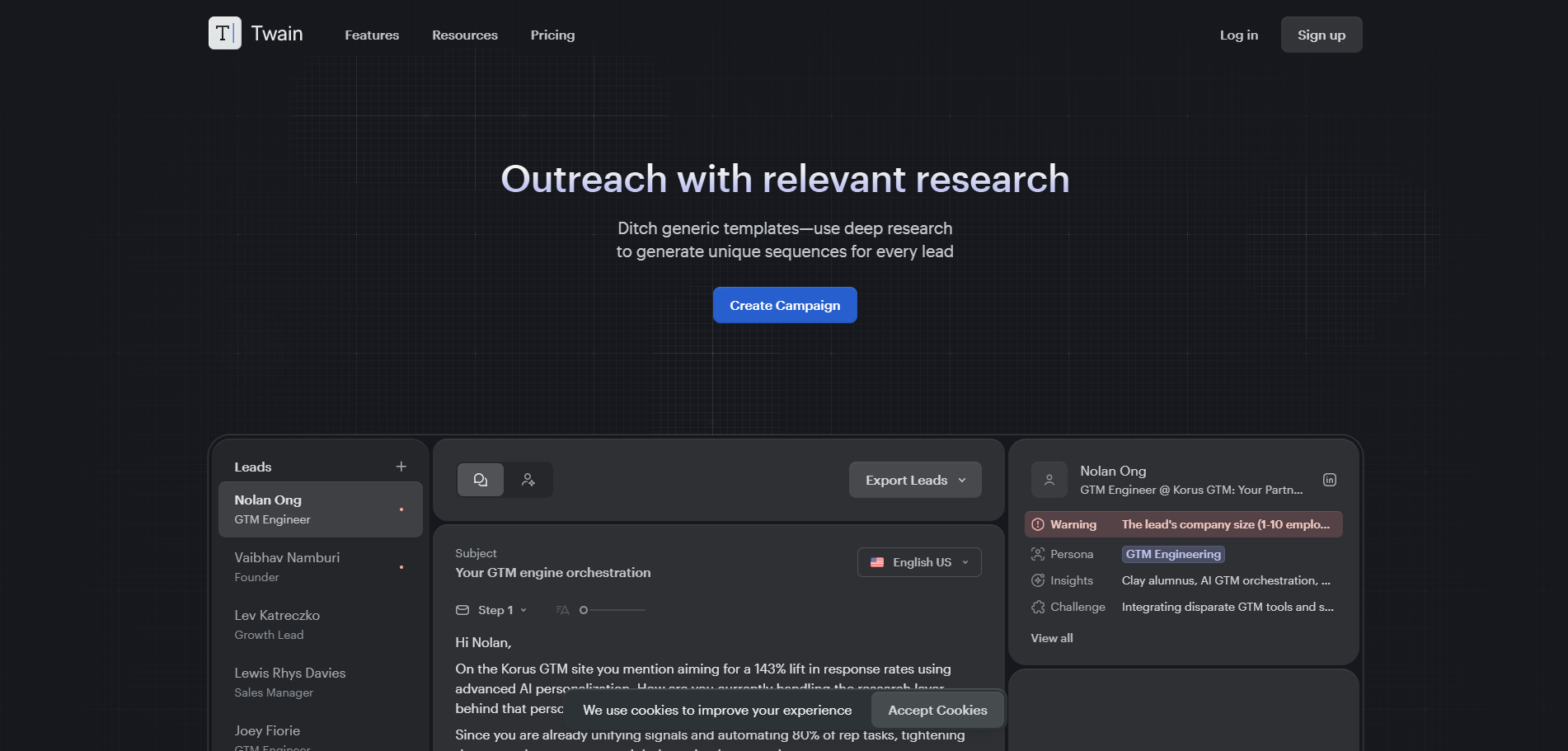Viewport: 1568px width, 751px height.
Task: Switch to the messages view toggle
Action: click(x=481, y=480)
